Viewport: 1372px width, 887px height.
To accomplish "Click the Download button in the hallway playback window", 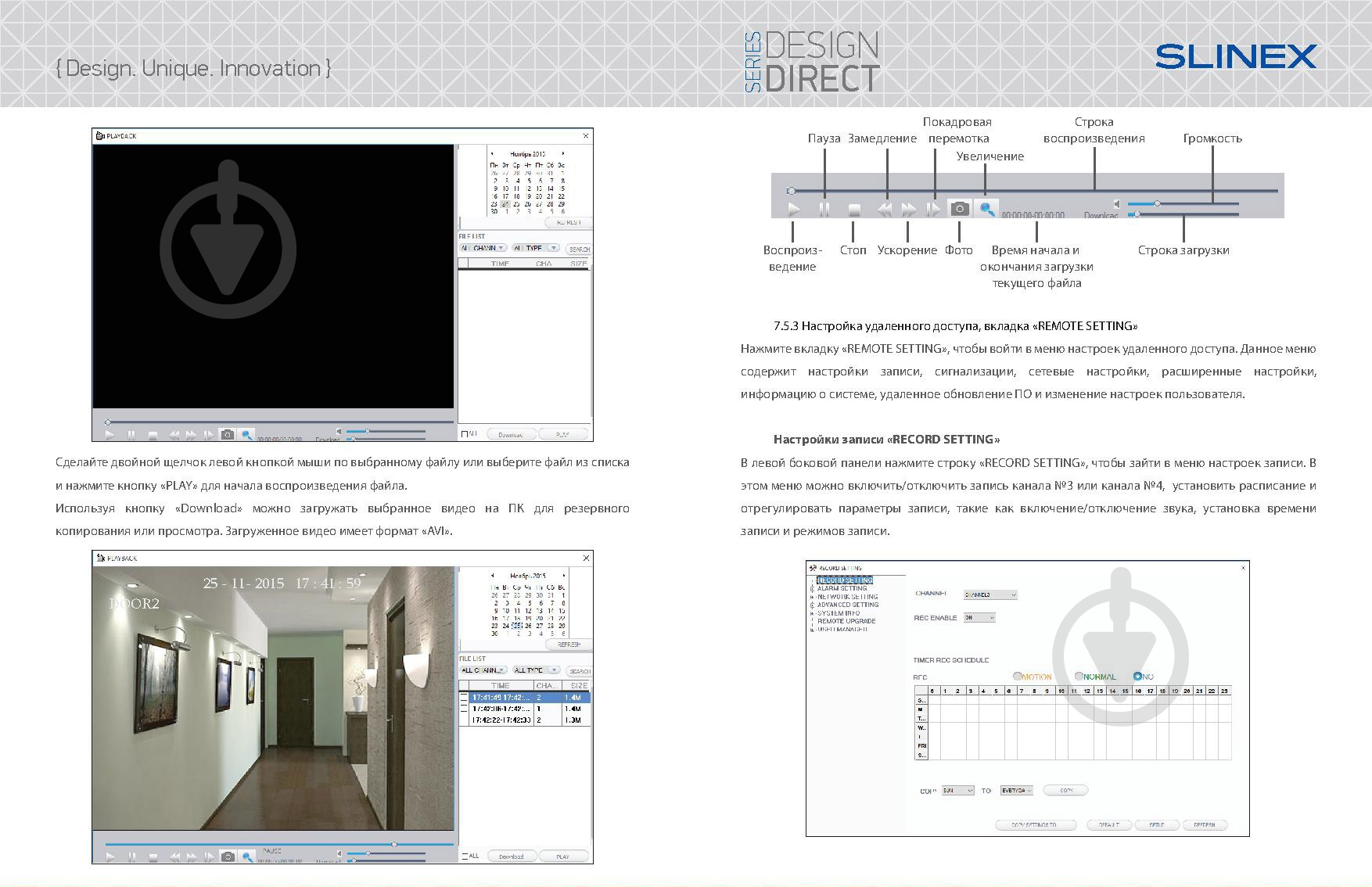I will pyautogui.click(x=511, y=856).
